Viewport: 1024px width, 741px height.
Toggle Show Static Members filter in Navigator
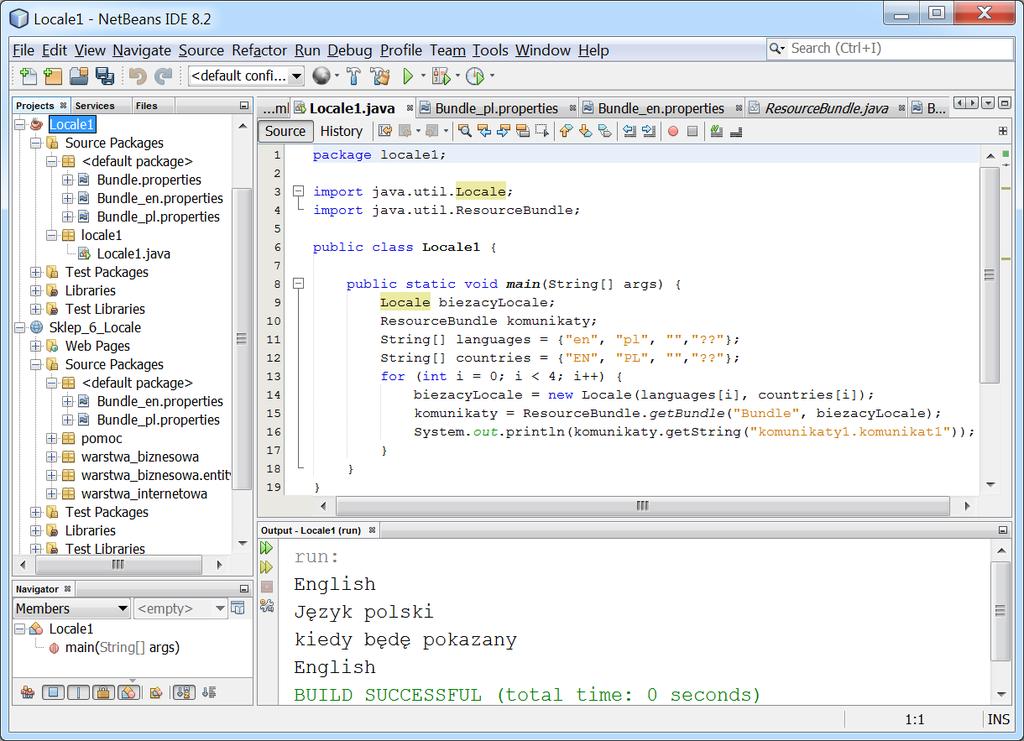(x=78, y=692)
